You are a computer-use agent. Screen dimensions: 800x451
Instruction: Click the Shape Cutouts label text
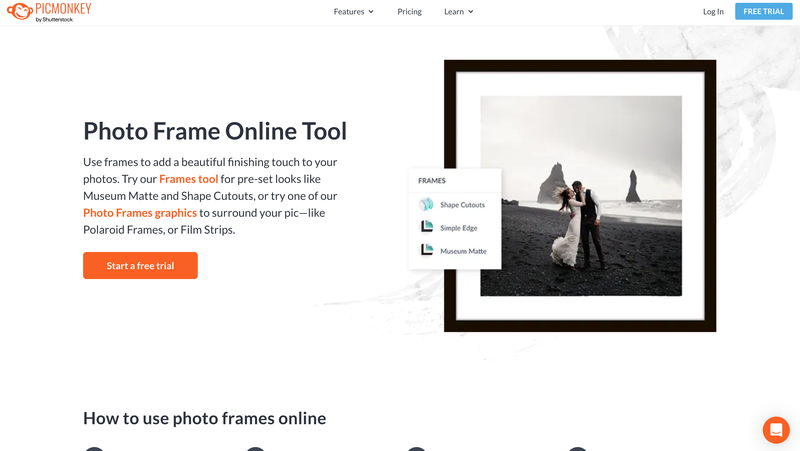[x=462, y=205]
